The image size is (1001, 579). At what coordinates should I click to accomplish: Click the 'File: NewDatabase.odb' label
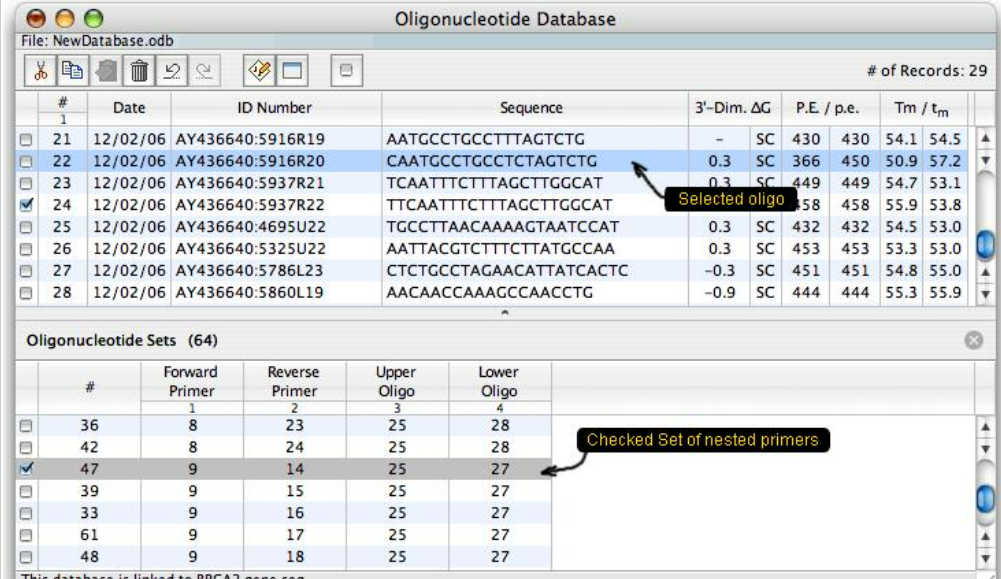[x=97, y=41]
